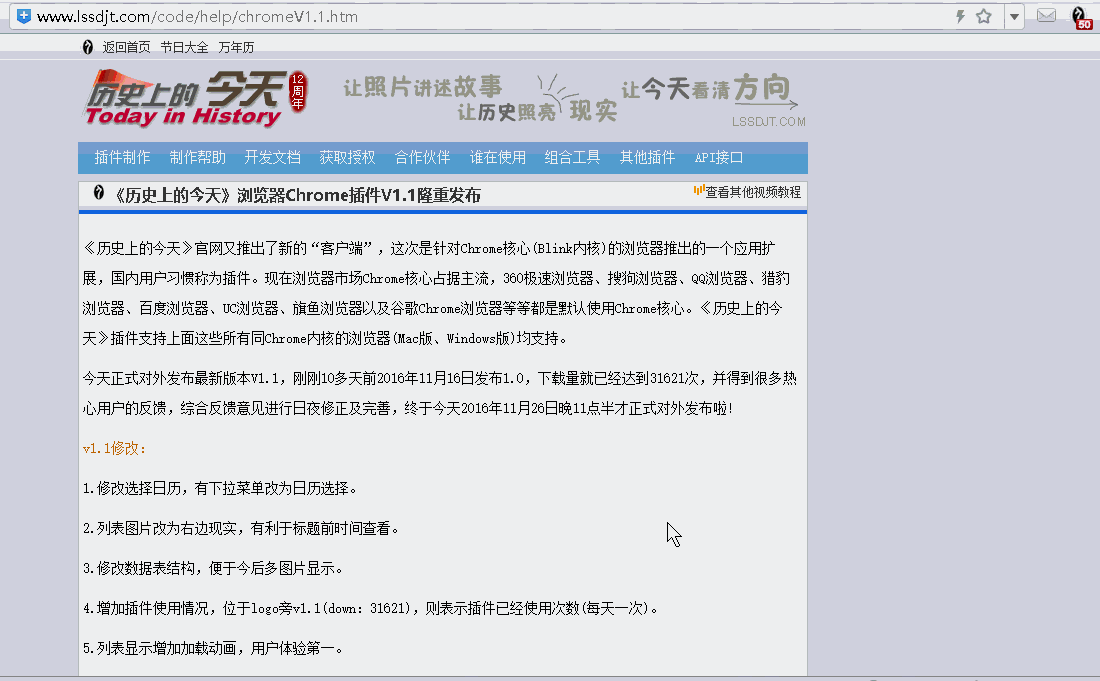Image resolution: width=1100 pixels, height=681 pixels.
Task: Click the line 3.修改数据表结构
Action: [213, 568]
